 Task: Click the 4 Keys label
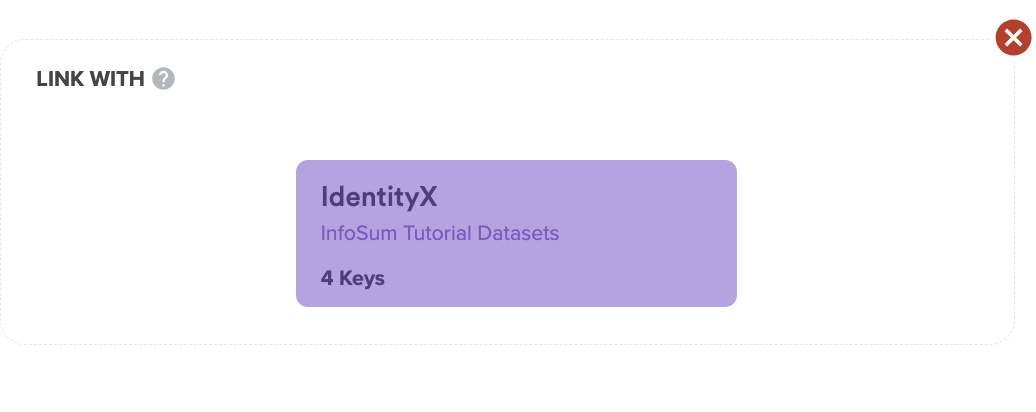(x=352, y=278)
